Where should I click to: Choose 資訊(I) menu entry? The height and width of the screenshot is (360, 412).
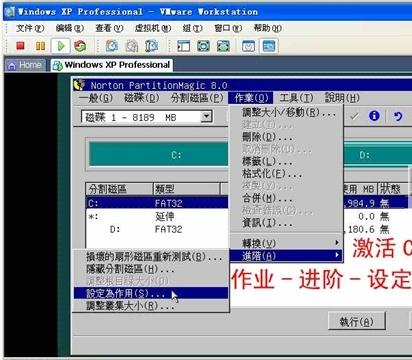pos(287,223)
